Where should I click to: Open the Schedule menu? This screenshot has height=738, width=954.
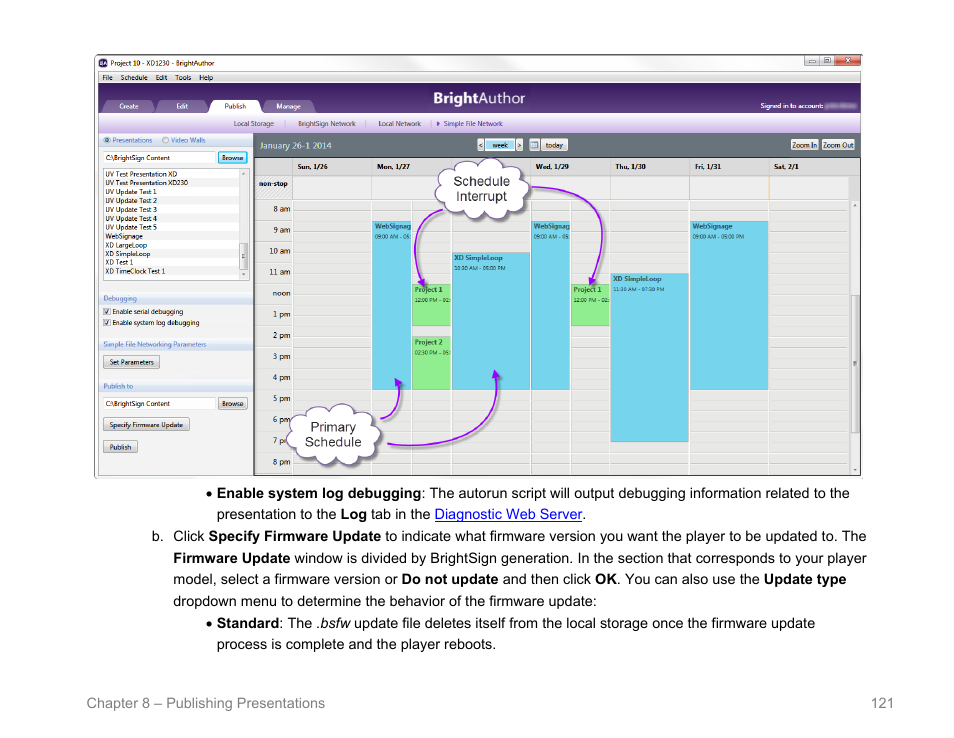134,78
